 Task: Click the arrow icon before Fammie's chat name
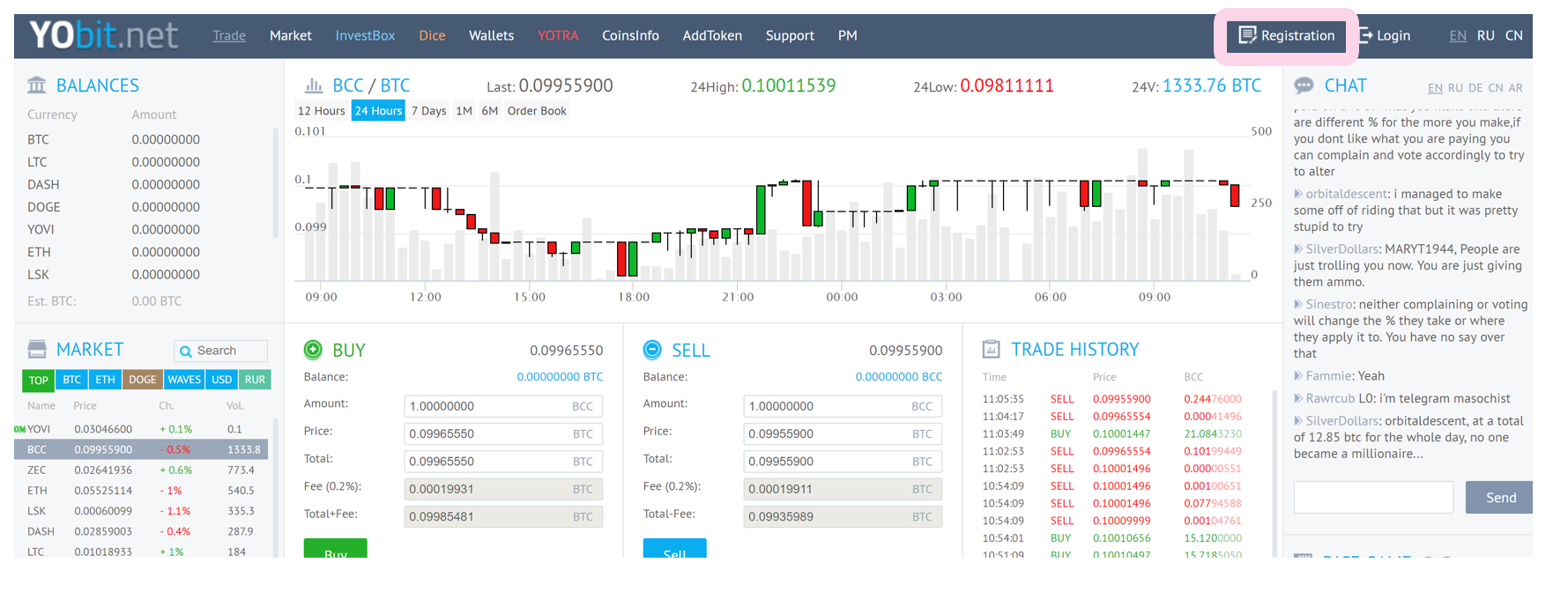[1298, 375]
